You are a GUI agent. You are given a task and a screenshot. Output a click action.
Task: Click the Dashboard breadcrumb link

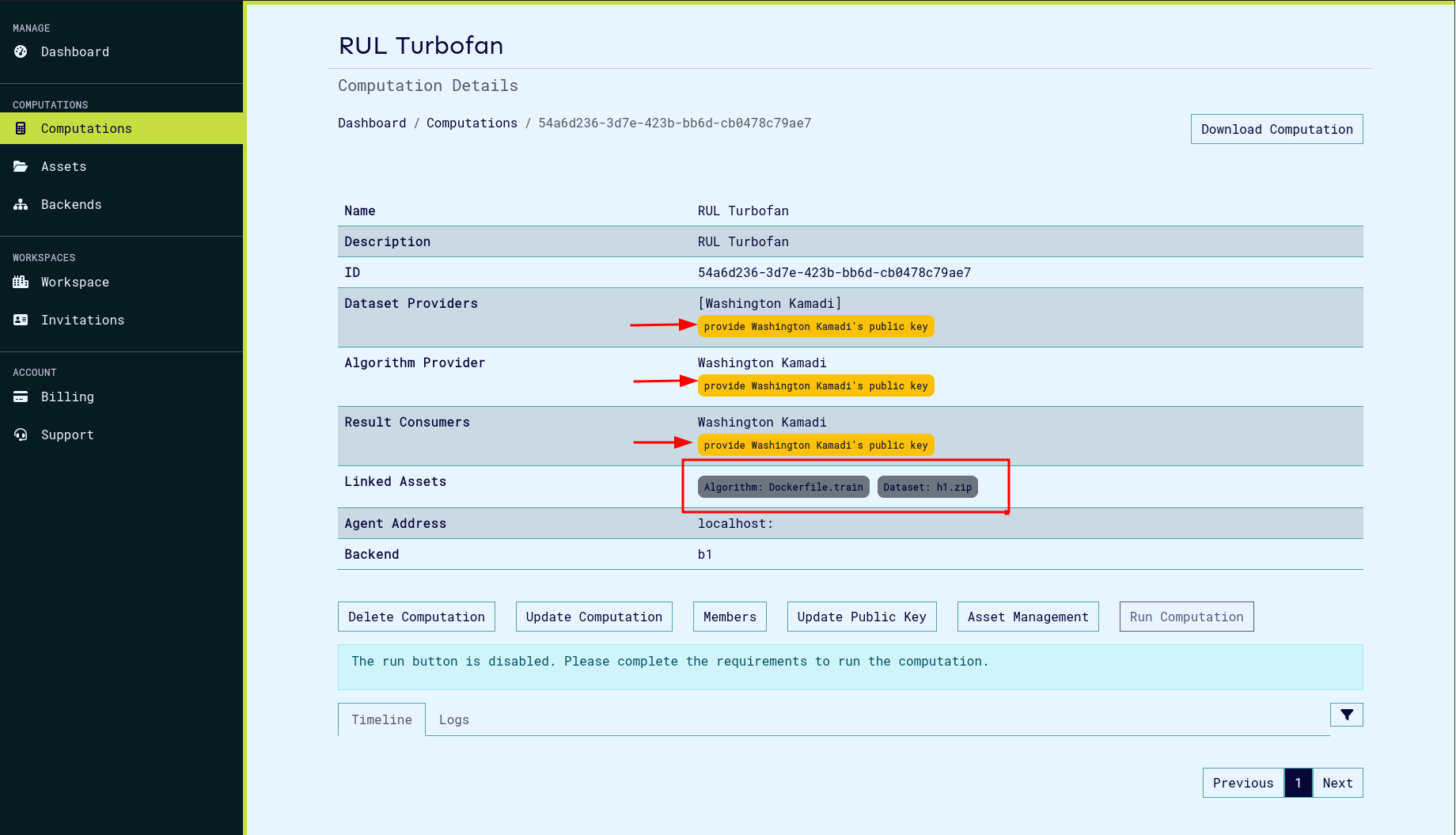coord(372,123)
